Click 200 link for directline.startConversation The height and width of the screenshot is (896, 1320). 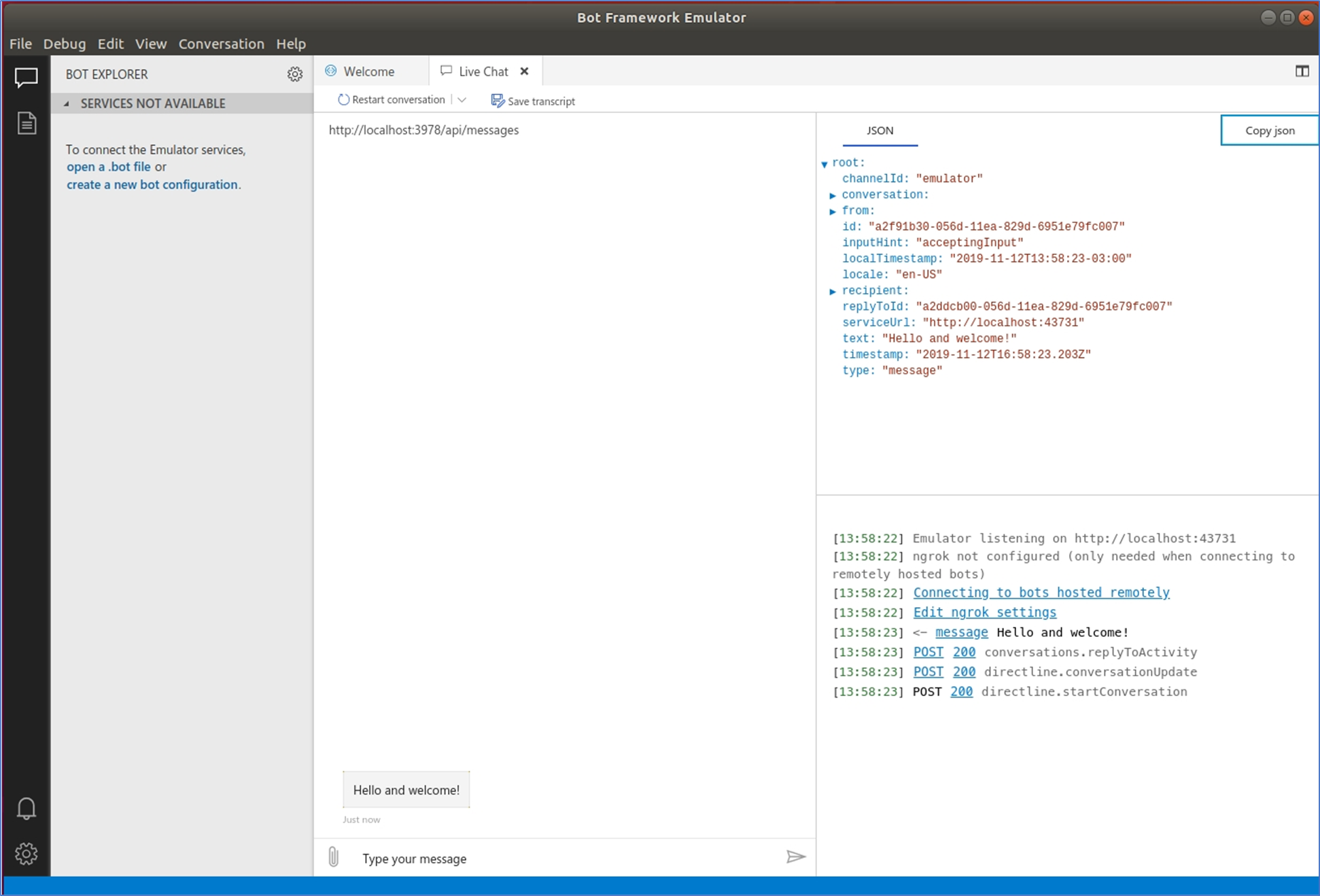click(x=961, y=691)
